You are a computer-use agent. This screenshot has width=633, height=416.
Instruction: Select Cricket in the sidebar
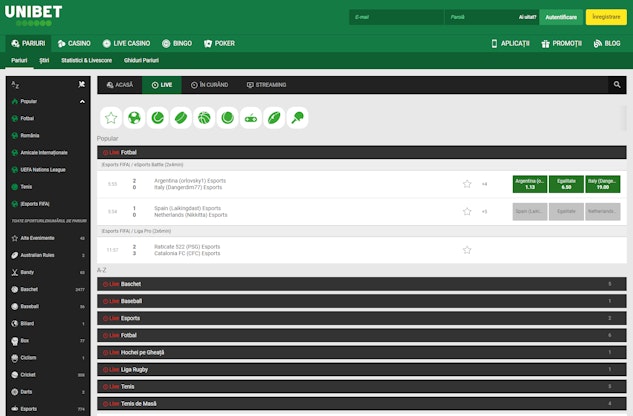click(x=48, y=375)
